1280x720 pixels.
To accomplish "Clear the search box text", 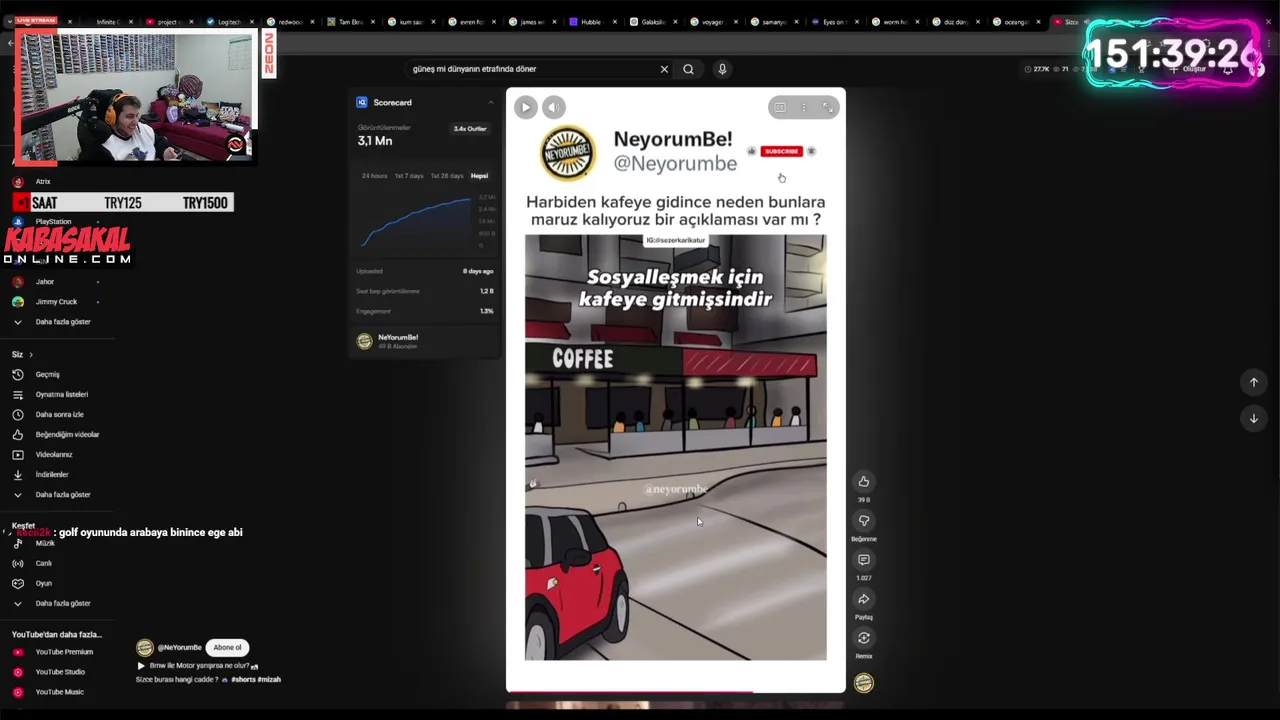I will click(x=664, y=69).
